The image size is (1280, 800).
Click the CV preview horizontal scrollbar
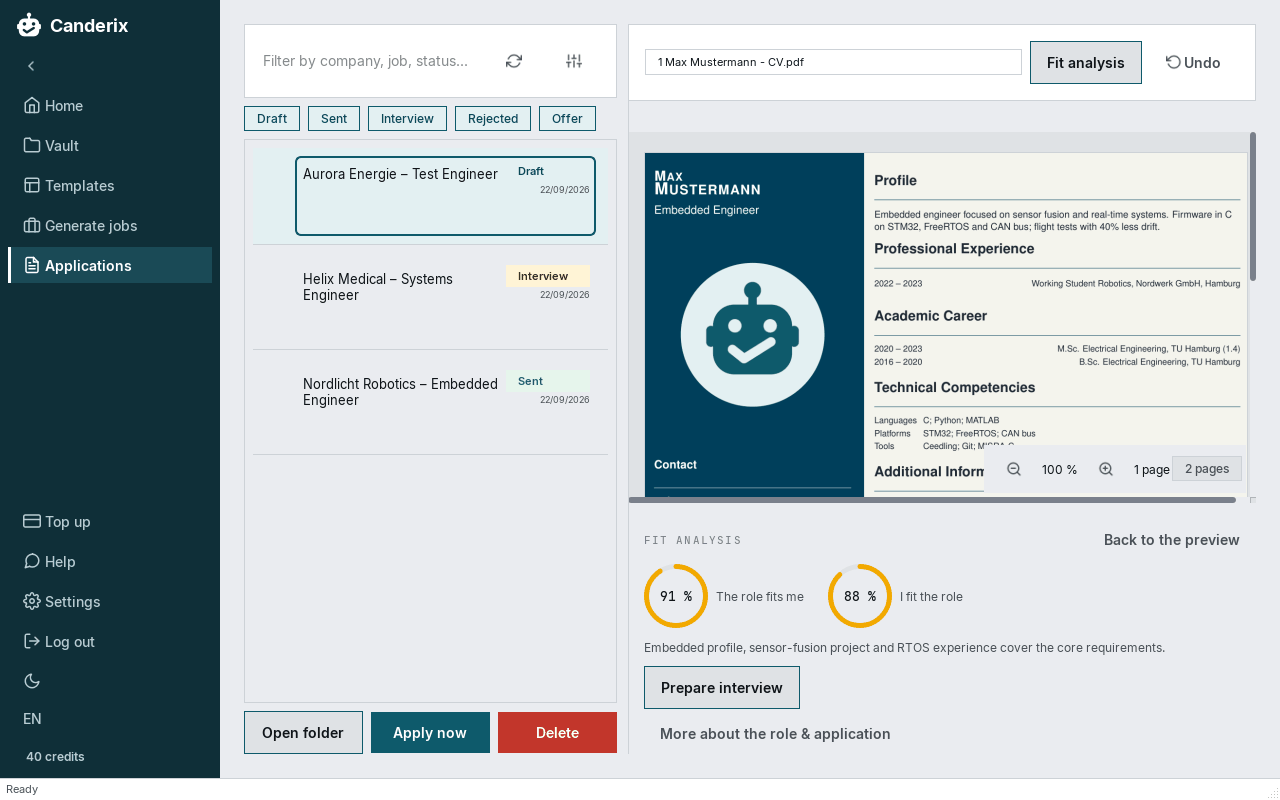tap(932, 500)
